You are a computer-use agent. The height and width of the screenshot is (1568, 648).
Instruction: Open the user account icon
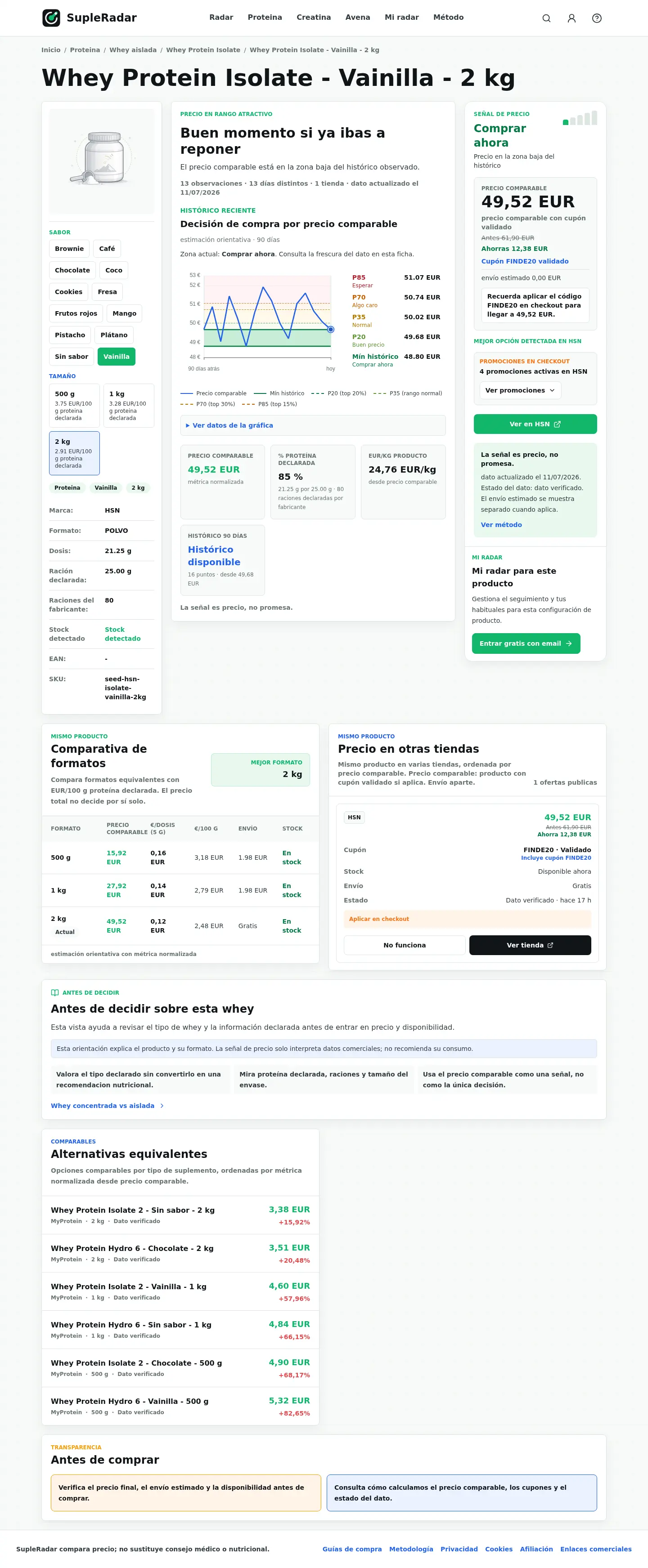click(x=571, y=18)
